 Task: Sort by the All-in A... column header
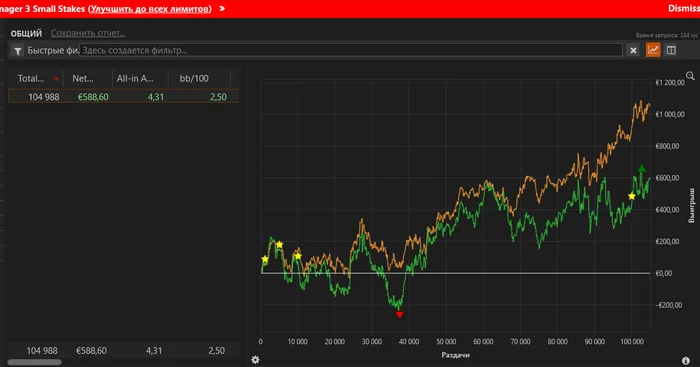[135, 79]
